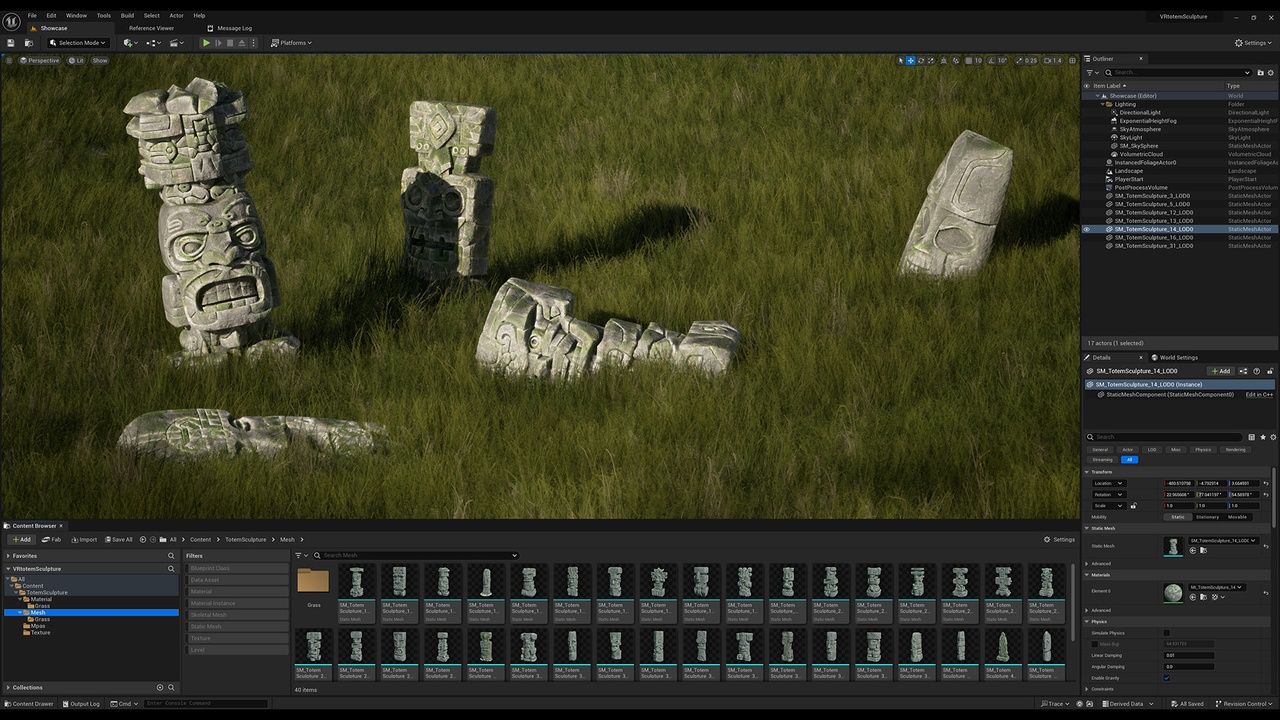
Task: Browse to static mesh in Content Browser
Action: click(x=1203, y=550)
